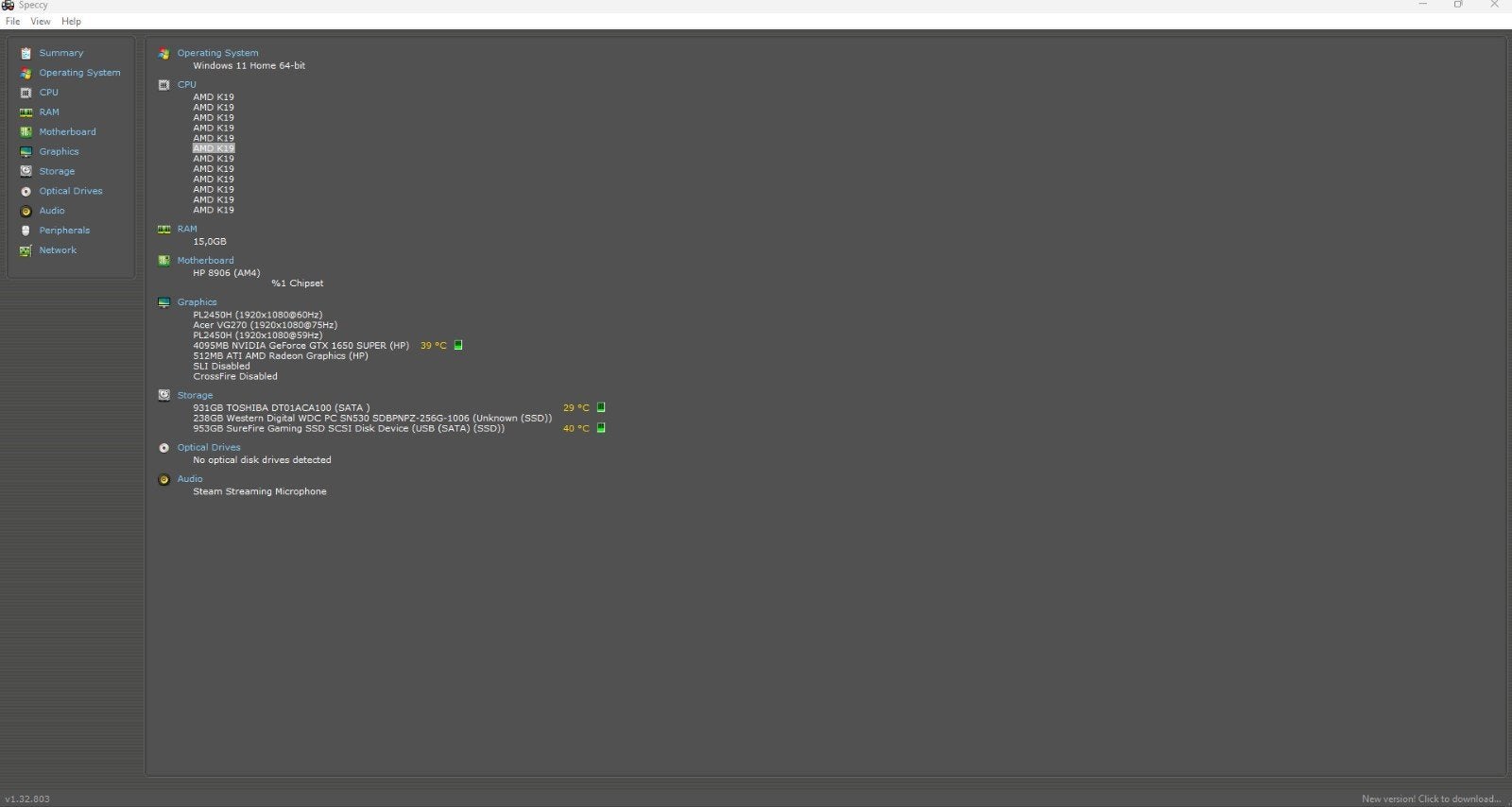Select Optical Drives in the sidebar
Screen dimensions: 1512x807
click(71, 191)
